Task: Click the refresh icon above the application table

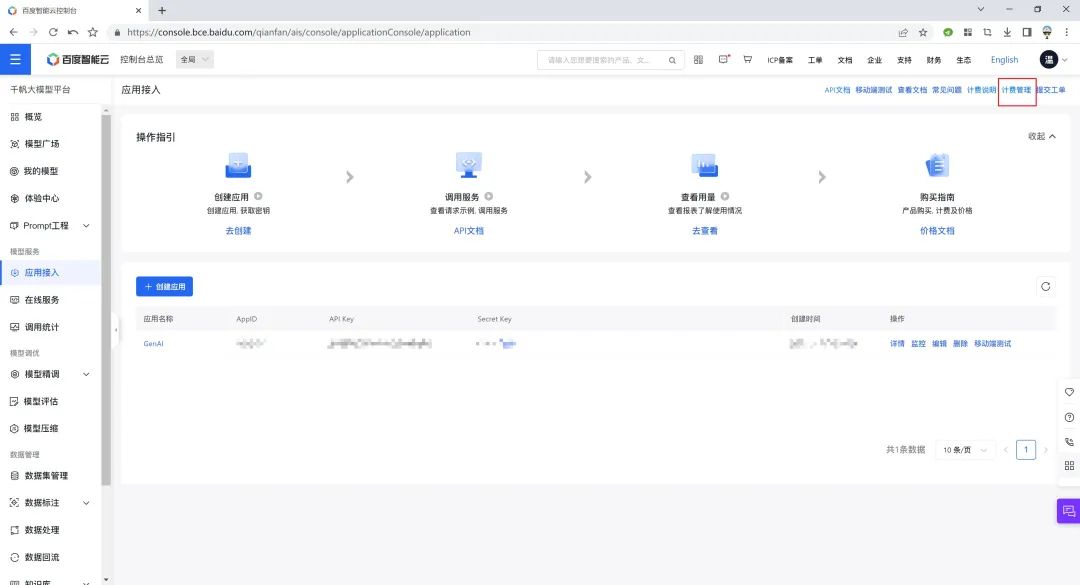Action: [x=1046, y=287]
